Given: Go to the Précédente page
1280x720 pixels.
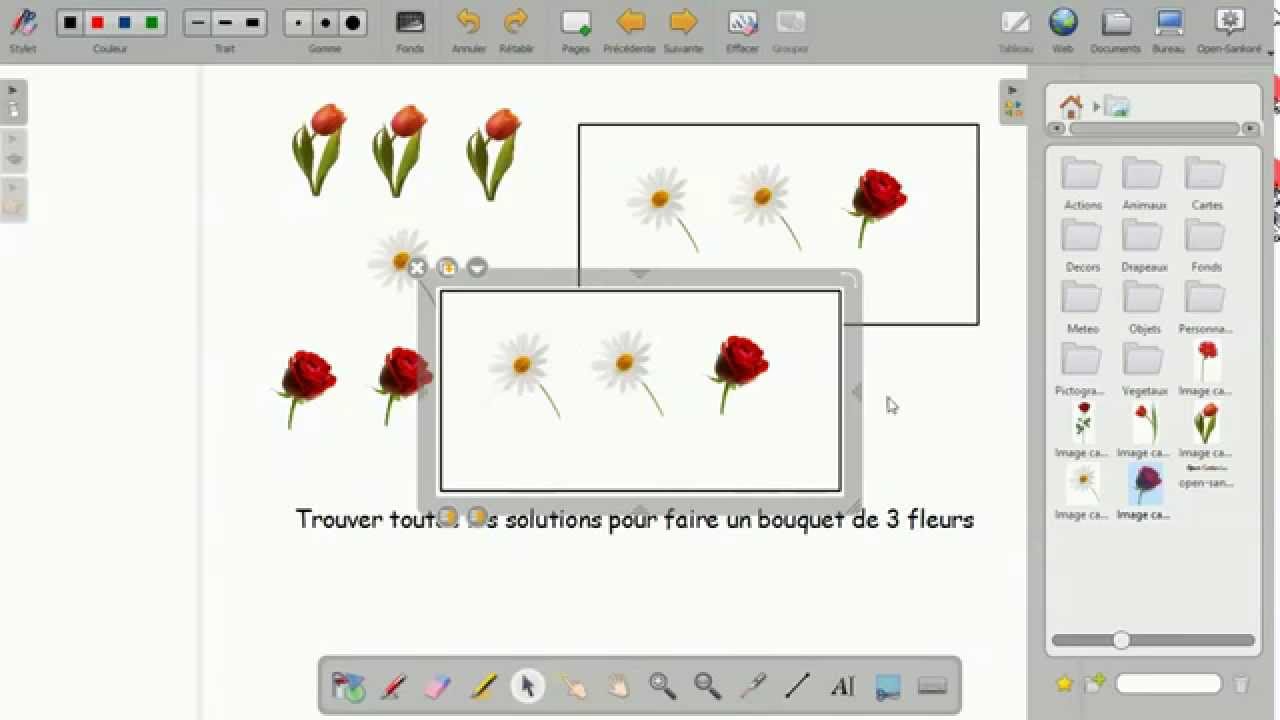Looking at the screenshot, I should click(x=629, y=30).
